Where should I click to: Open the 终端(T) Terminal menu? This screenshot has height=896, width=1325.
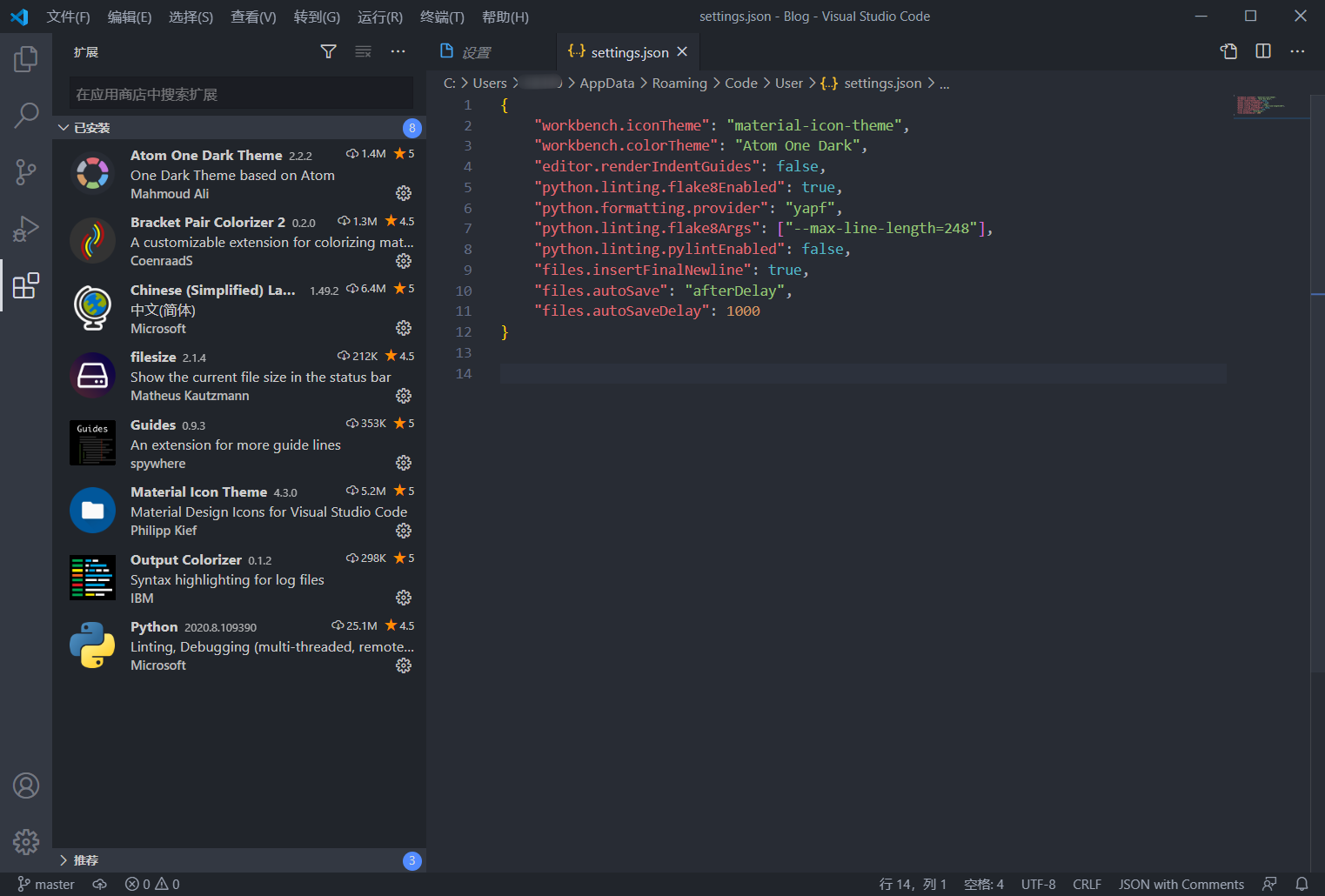click(x=442, y=17)
